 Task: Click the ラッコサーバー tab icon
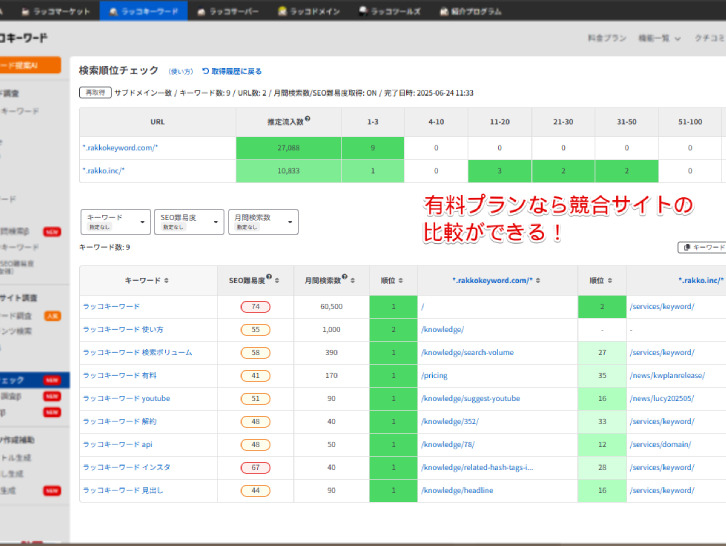coord(202,11)
